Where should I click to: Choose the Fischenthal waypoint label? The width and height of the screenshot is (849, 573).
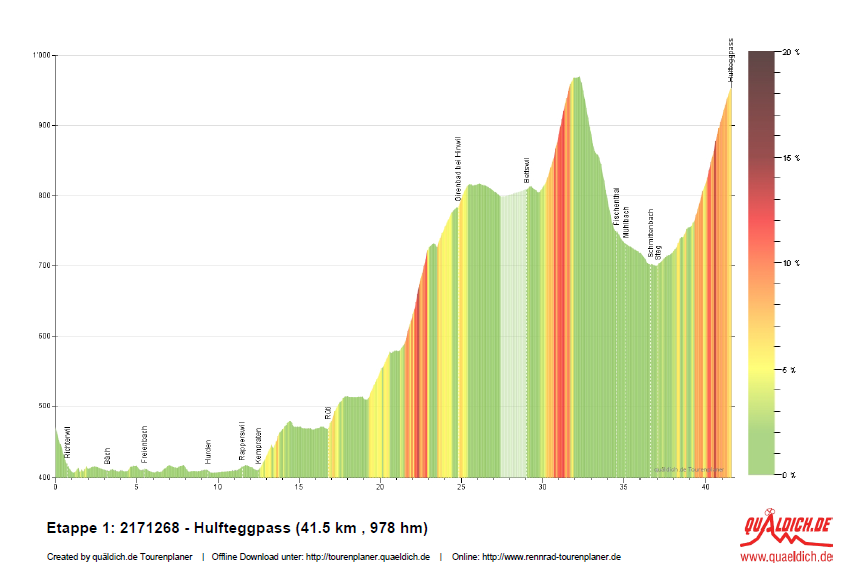[617, 205]
